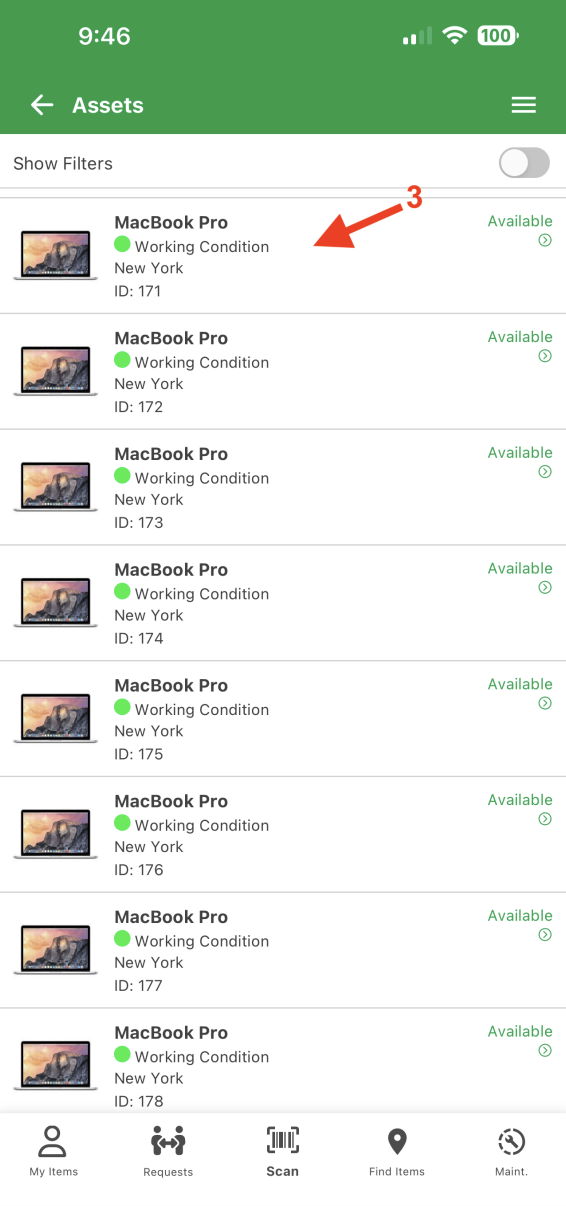Expand details arrow for ID 175
566x1206 pixels.
(x=545, y=703)
